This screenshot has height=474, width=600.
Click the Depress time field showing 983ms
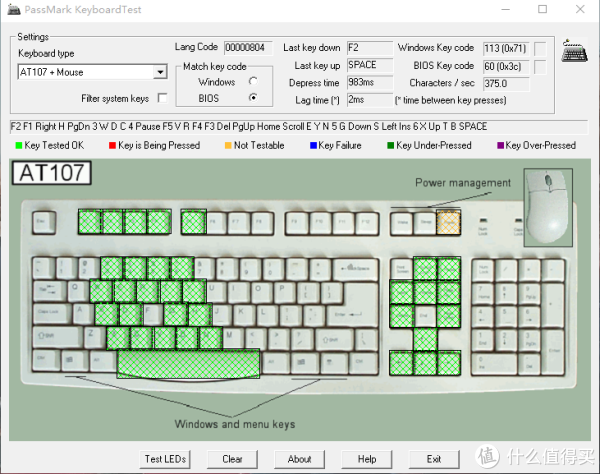[370, 83]
